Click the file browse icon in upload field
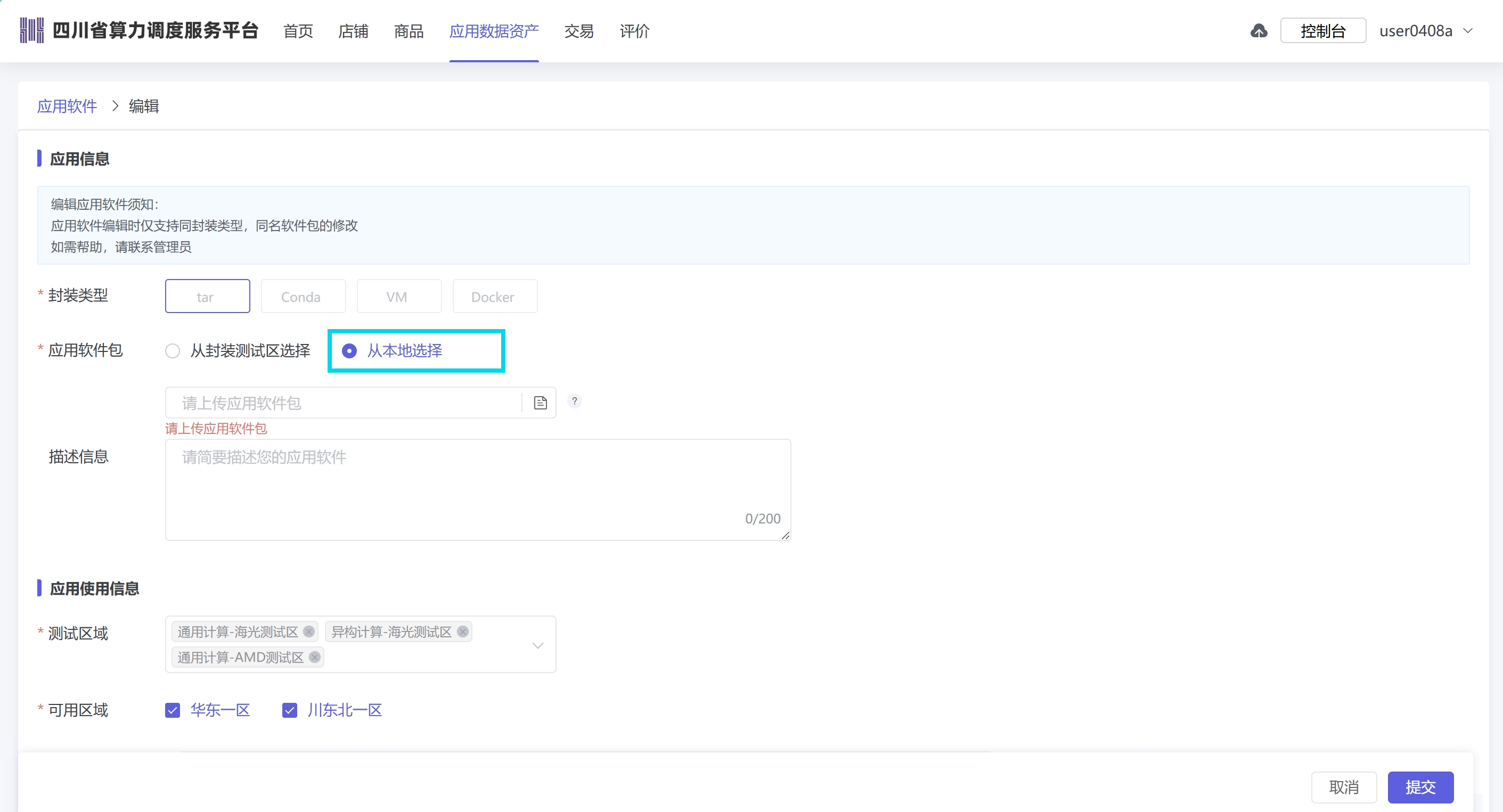This screenshot has height=812, width=1503. tap(540, 403)
